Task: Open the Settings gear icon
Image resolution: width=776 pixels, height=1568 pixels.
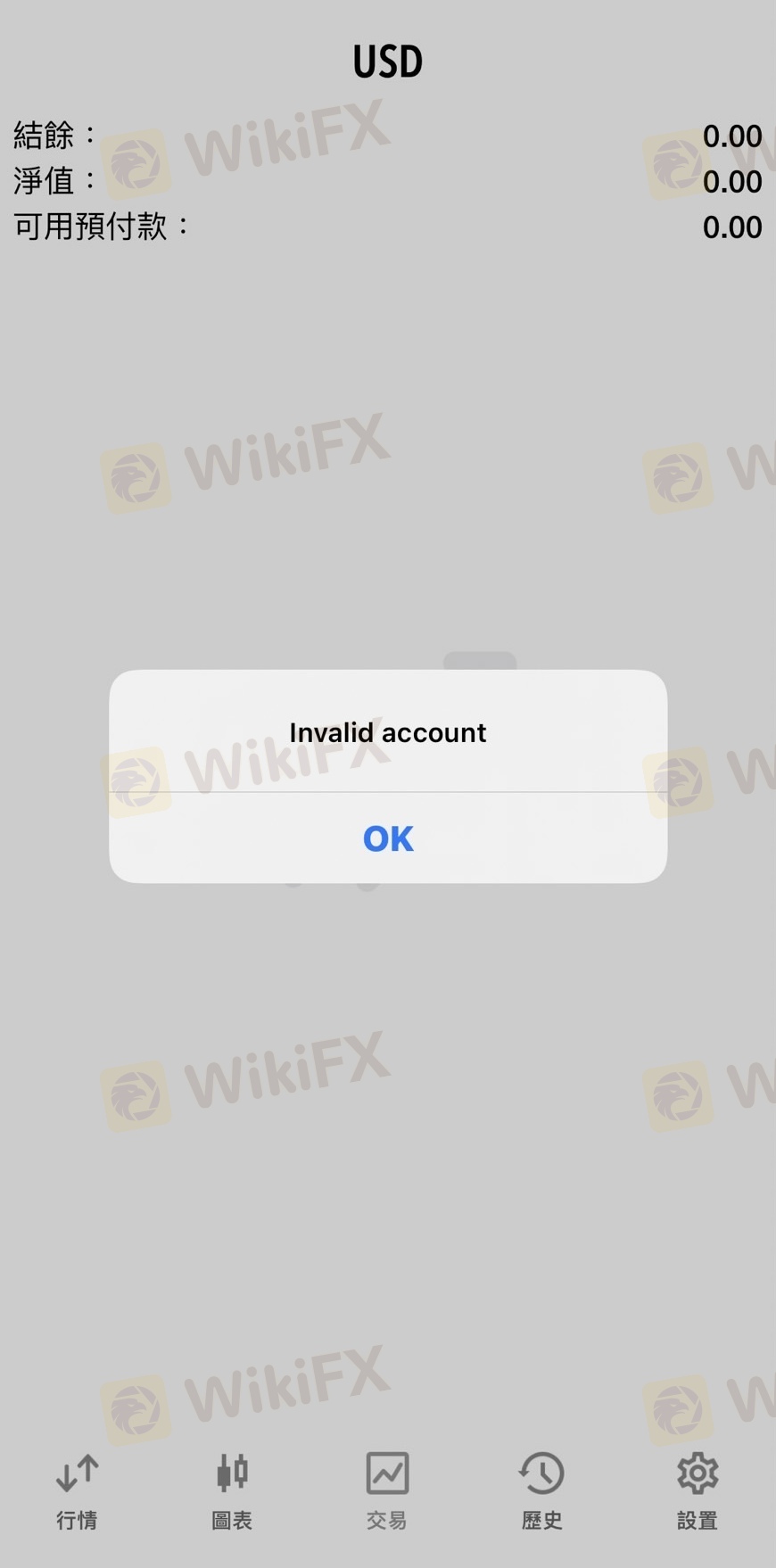Action: [x=697, y=1473]
